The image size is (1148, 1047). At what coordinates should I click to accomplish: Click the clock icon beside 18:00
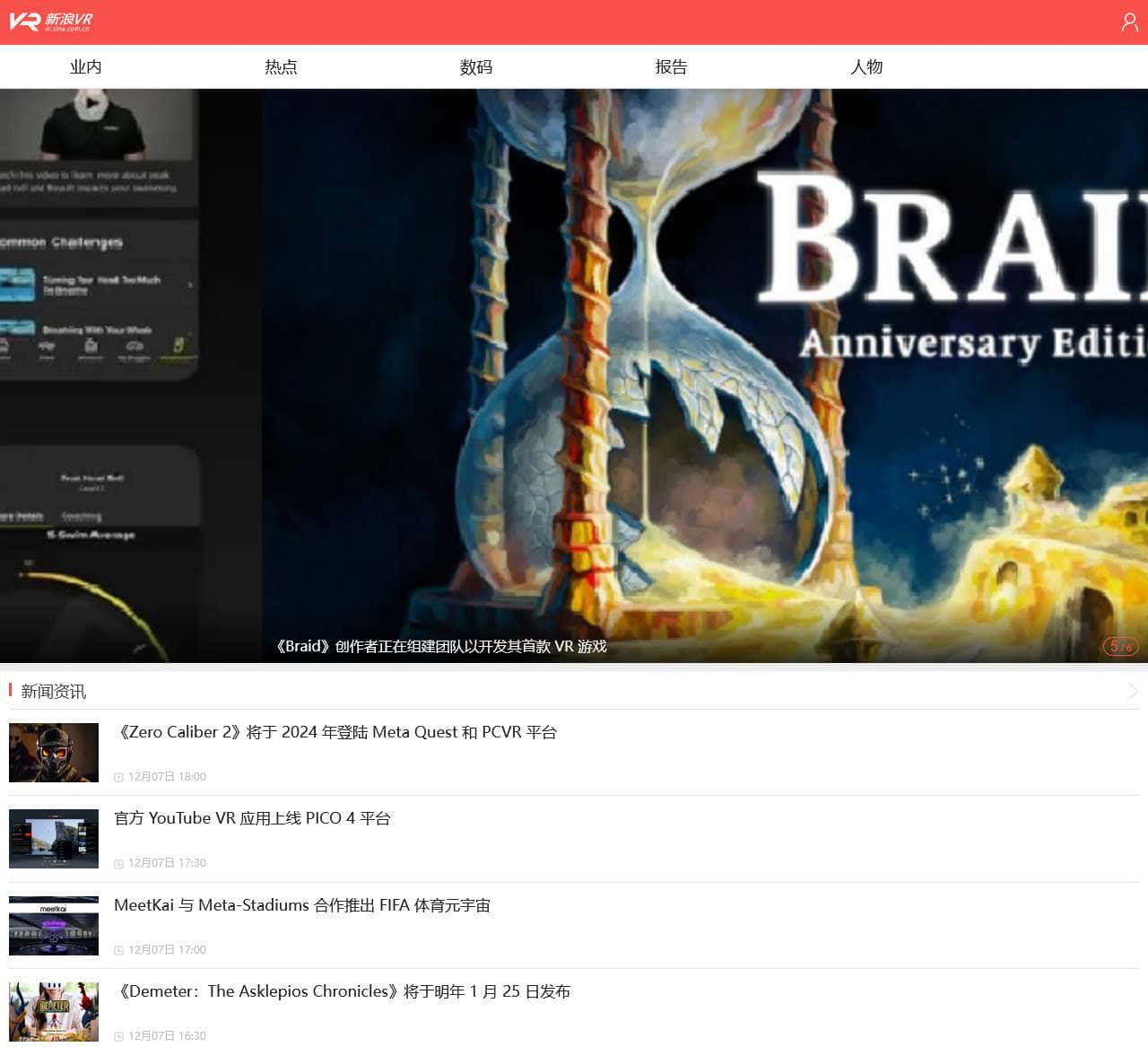(118, 777)
